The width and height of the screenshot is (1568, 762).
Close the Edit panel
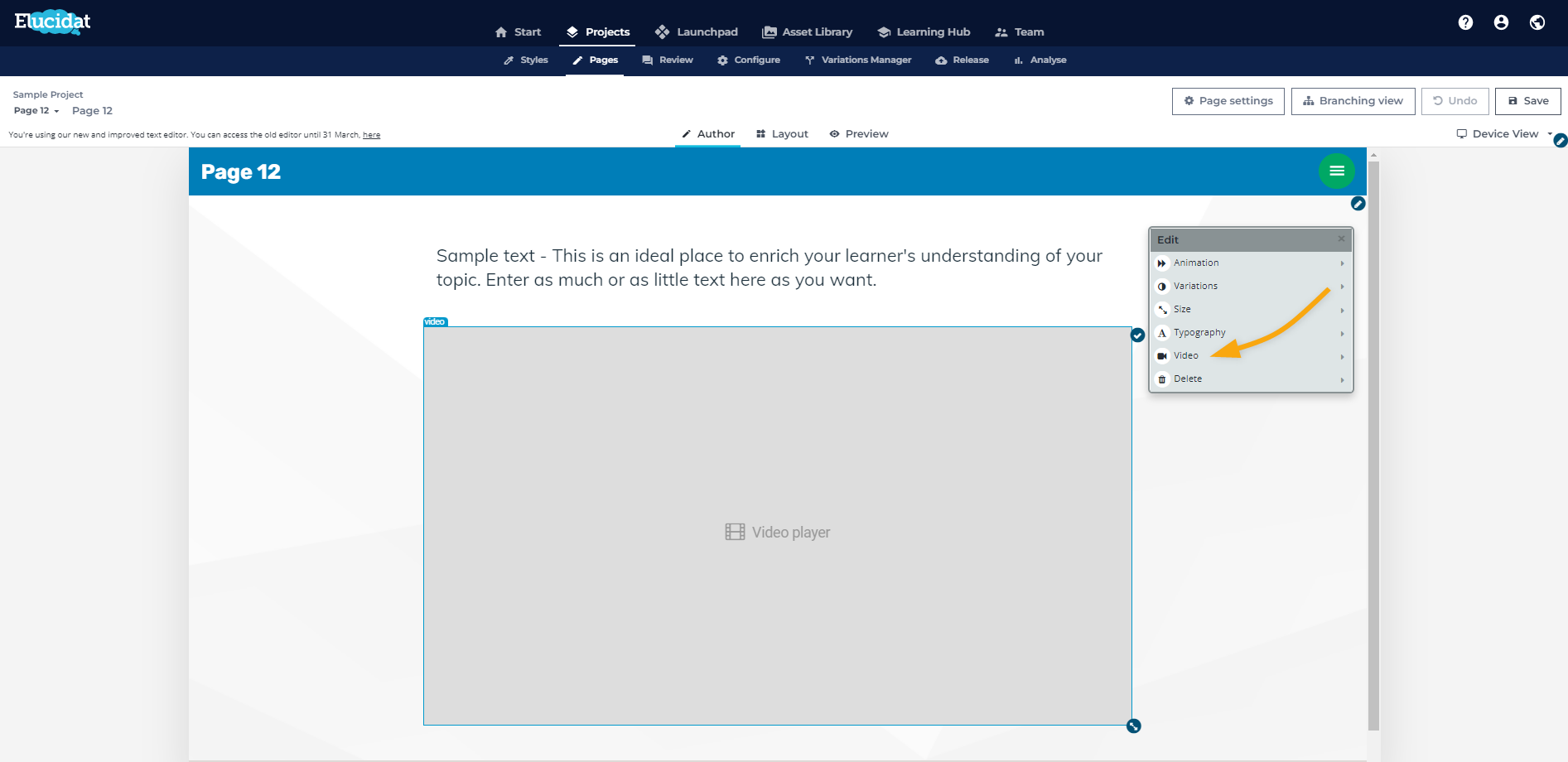[x=1341, y=239]
